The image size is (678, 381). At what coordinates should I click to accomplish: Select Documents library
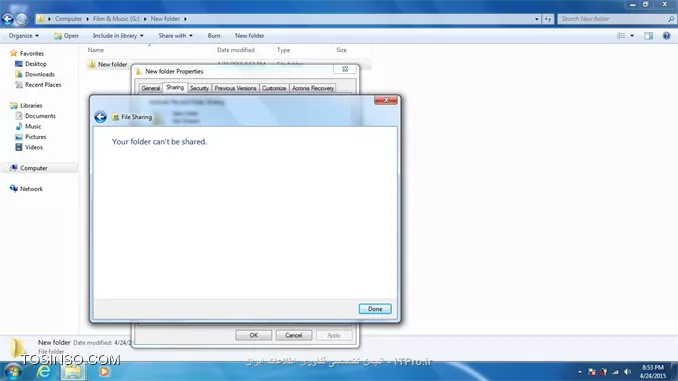pyautogui.click(x=40, y=115)
